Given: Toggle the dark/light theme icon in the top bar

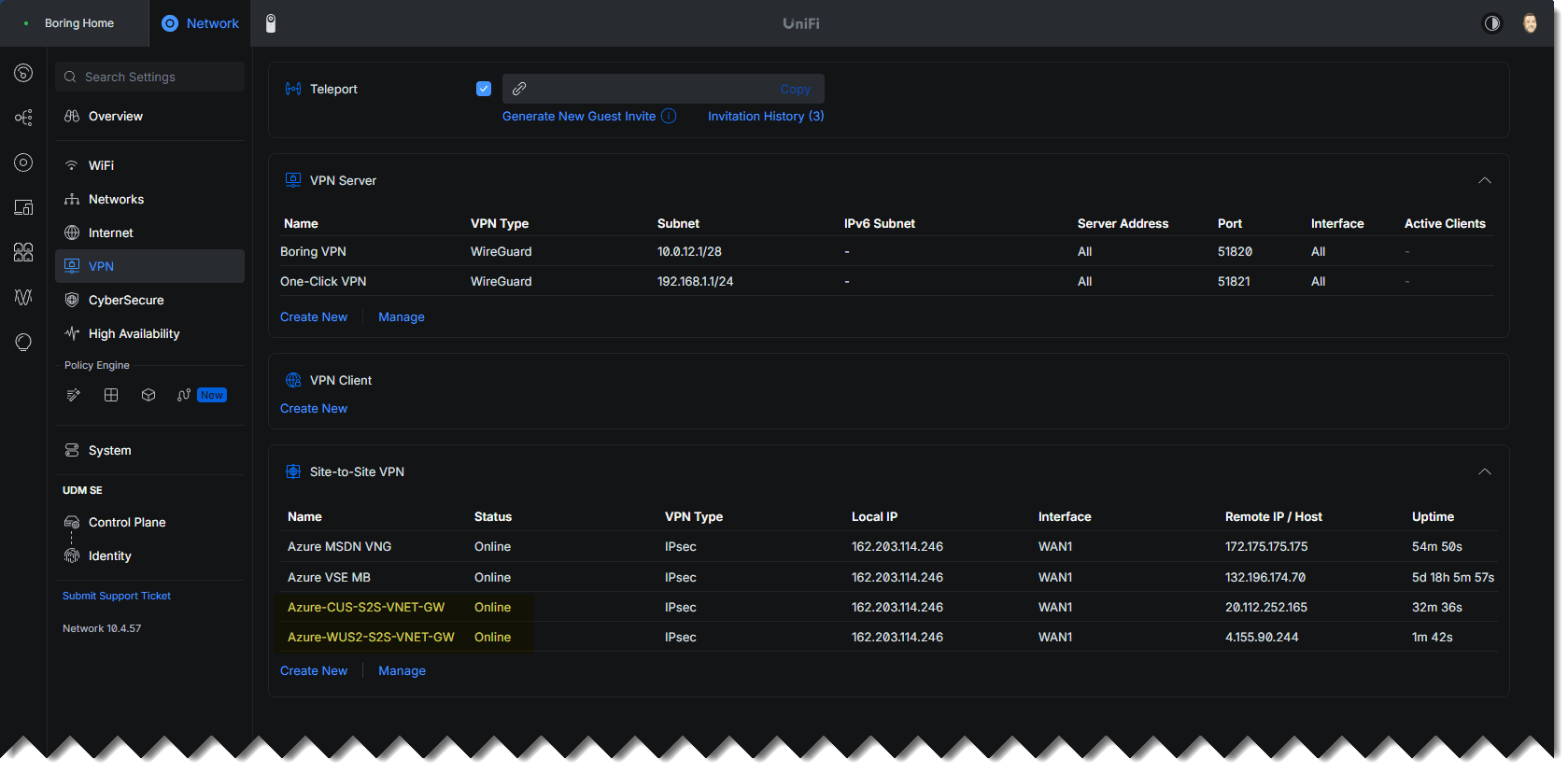Looking at the screenshot, I should 1492,23.
